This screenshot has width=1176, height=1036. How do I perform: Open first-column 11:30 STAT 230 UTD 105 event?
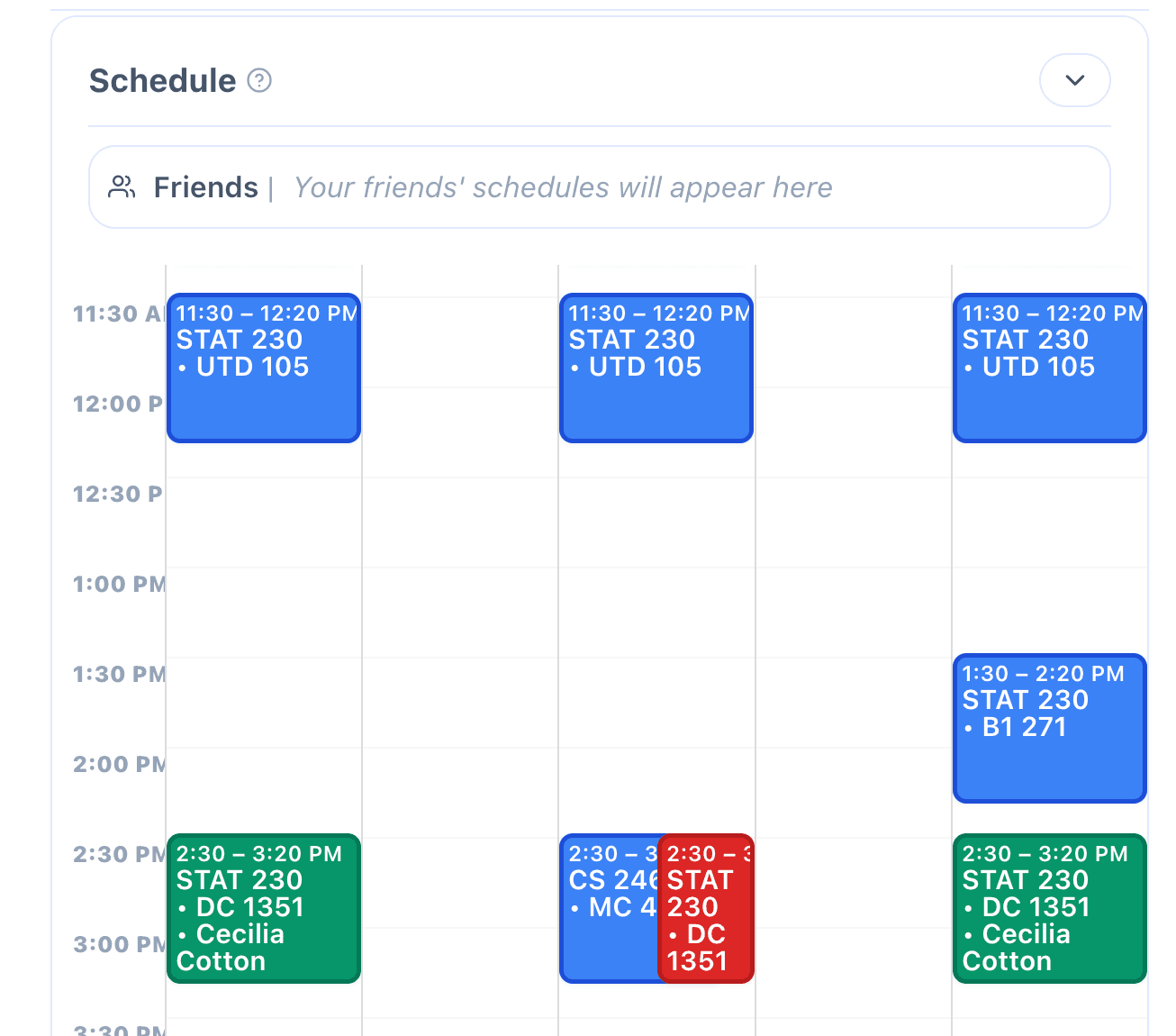[x=264, y=368]
